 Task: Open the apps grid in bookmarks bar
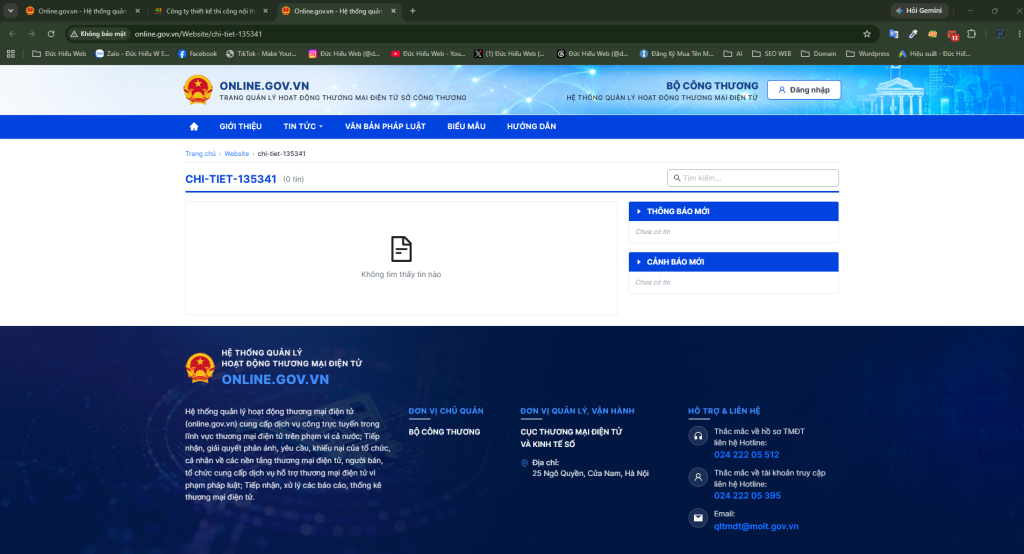click(x=11, y=54)
